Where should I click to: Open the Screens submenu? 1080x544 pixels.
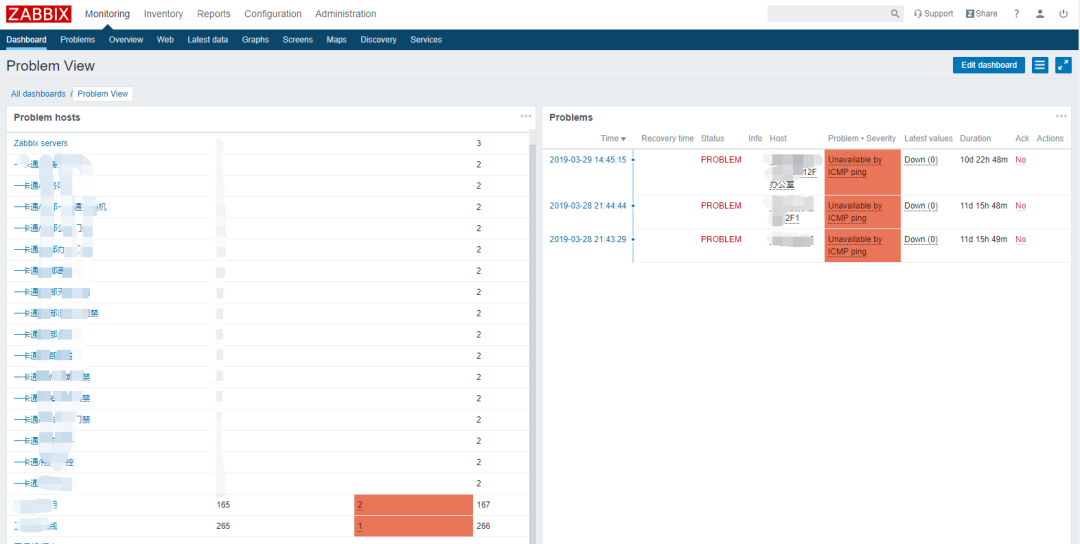298,40
